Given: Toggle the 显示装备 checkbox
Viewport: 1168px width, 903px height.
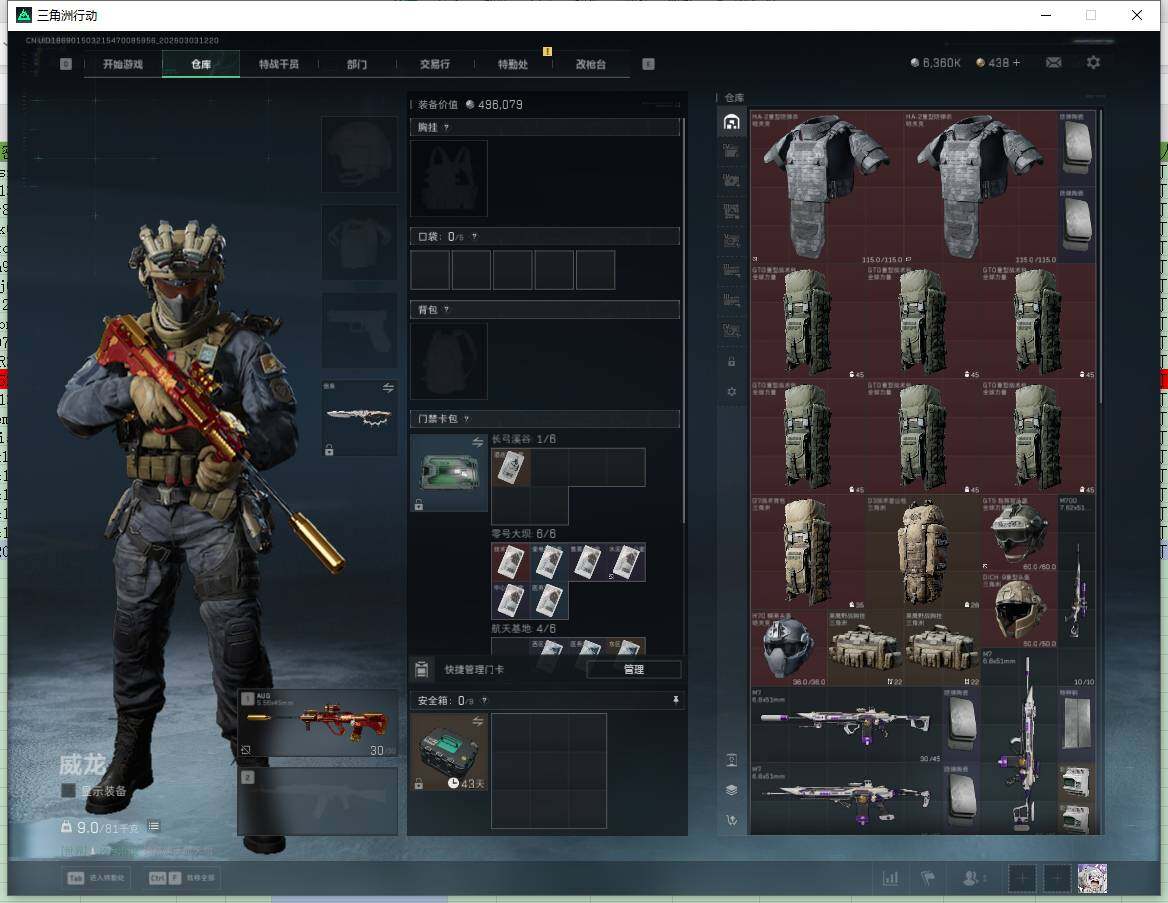Looking at the screenshot, I should coord(68,790).
